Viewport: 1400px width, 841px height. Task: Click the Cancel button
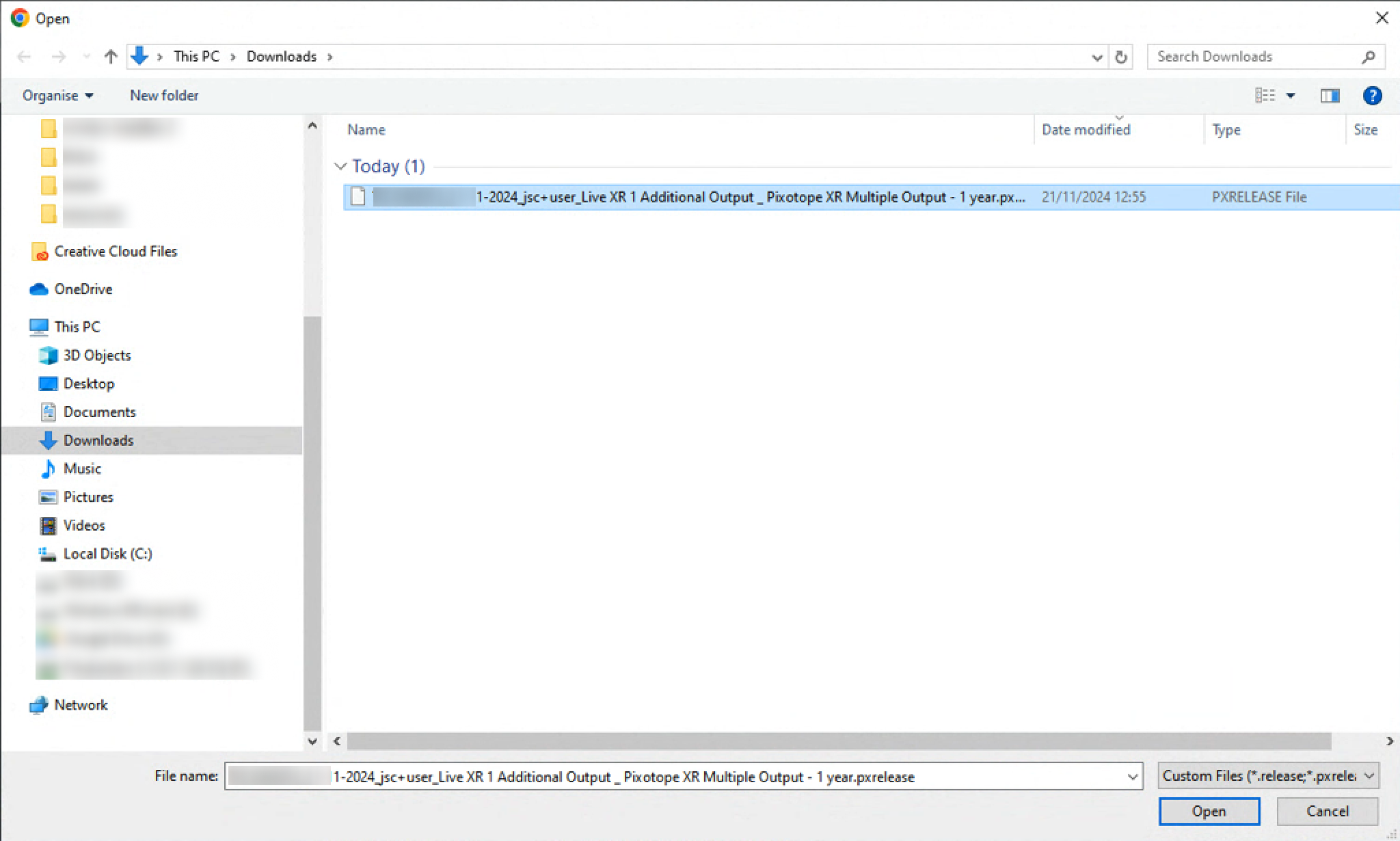pyautogui.click(x=1327, y=812)
